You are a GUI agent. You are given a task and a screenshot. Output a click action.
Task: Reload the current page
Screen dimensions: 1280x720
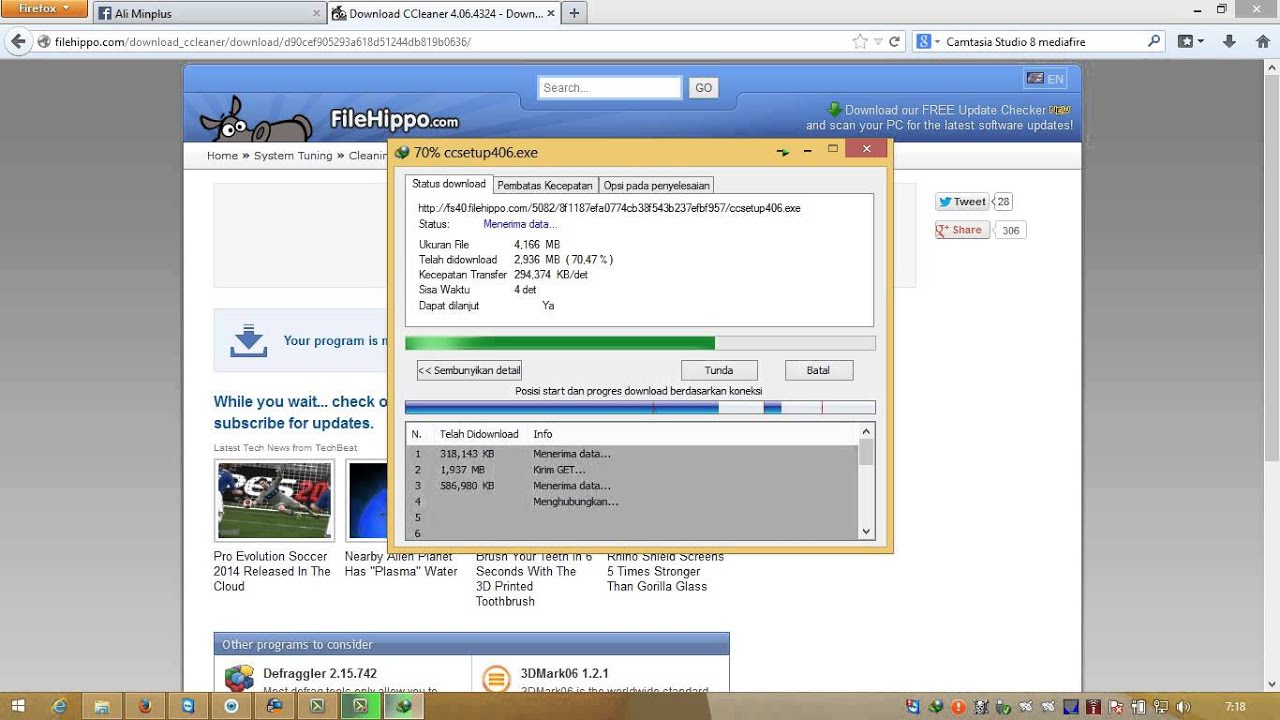click(895, 42)
